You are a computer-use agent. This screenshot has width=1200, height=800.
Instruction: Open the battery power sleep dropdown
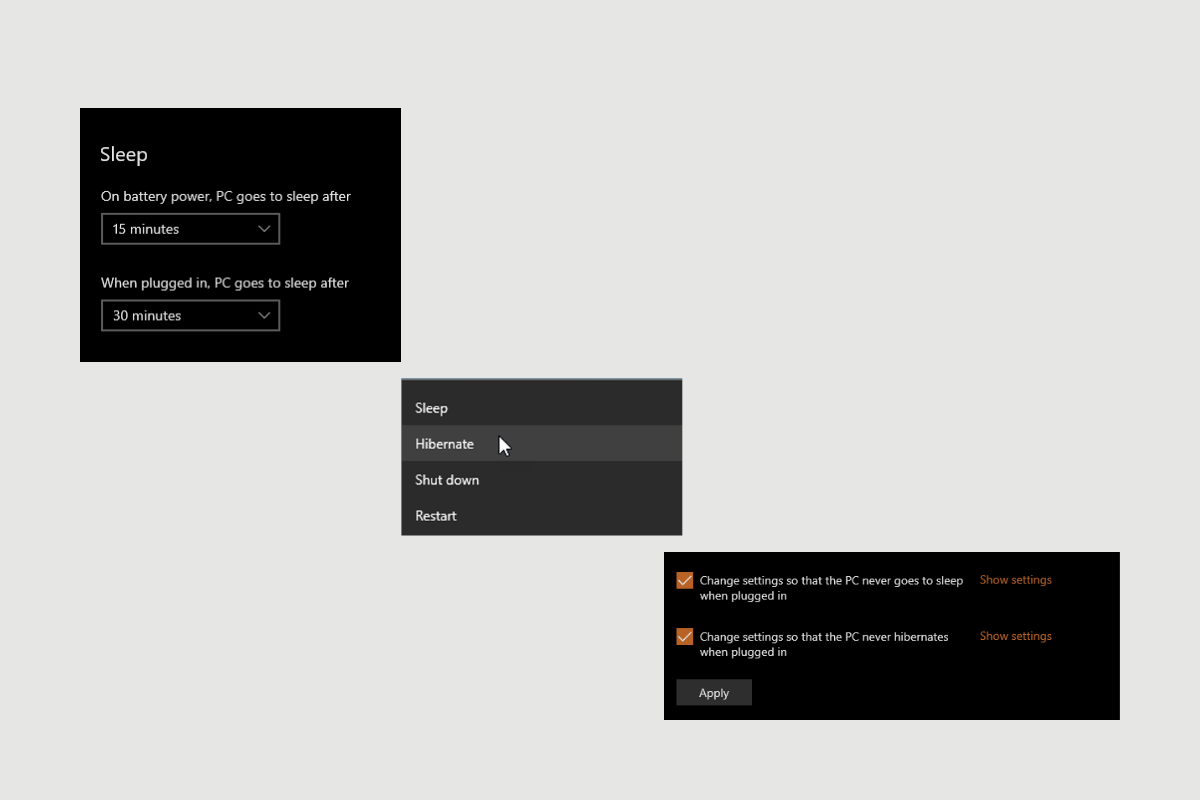click(x=190, y=229)
